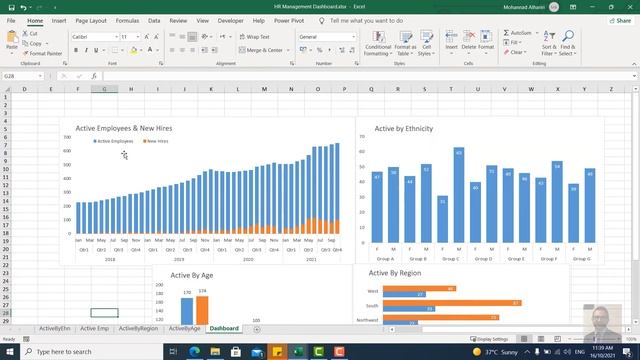Click the Active Employees & New Hires chart title
Viewport: 640px width, 360px height.
[x=124, y=128]
